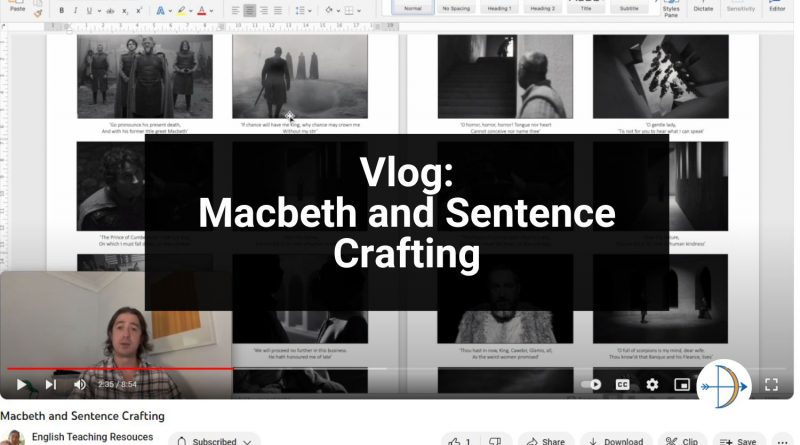
Task: Open Subscribed notification dropdown
Action: click(214, 441)
